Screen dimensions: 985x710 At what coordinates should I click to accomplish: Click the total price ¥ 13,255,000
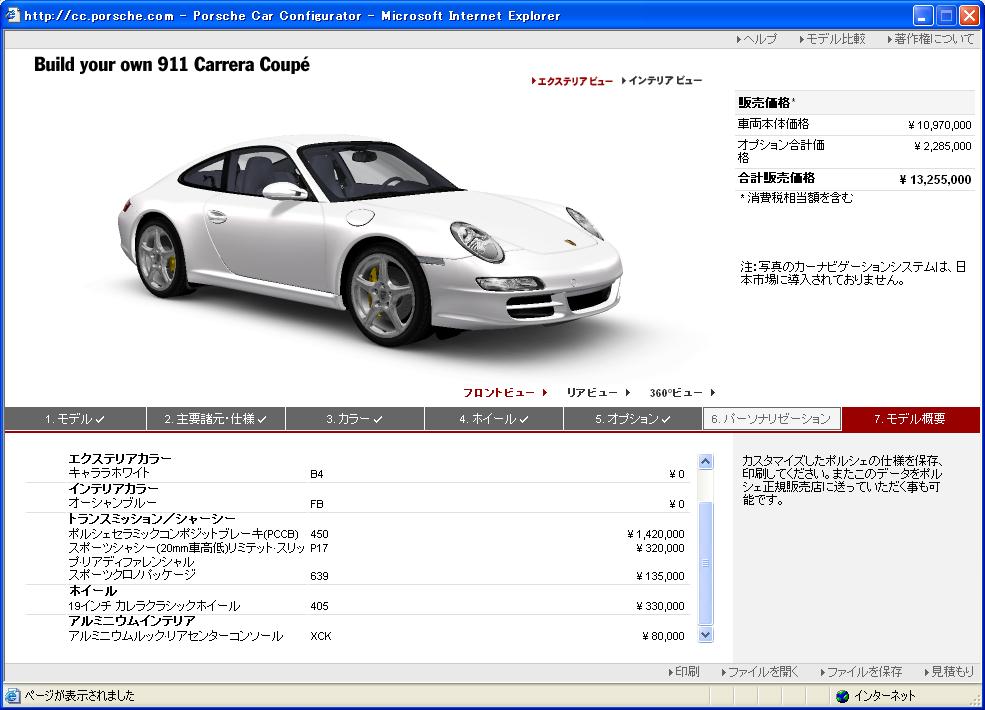coord(935,180)
